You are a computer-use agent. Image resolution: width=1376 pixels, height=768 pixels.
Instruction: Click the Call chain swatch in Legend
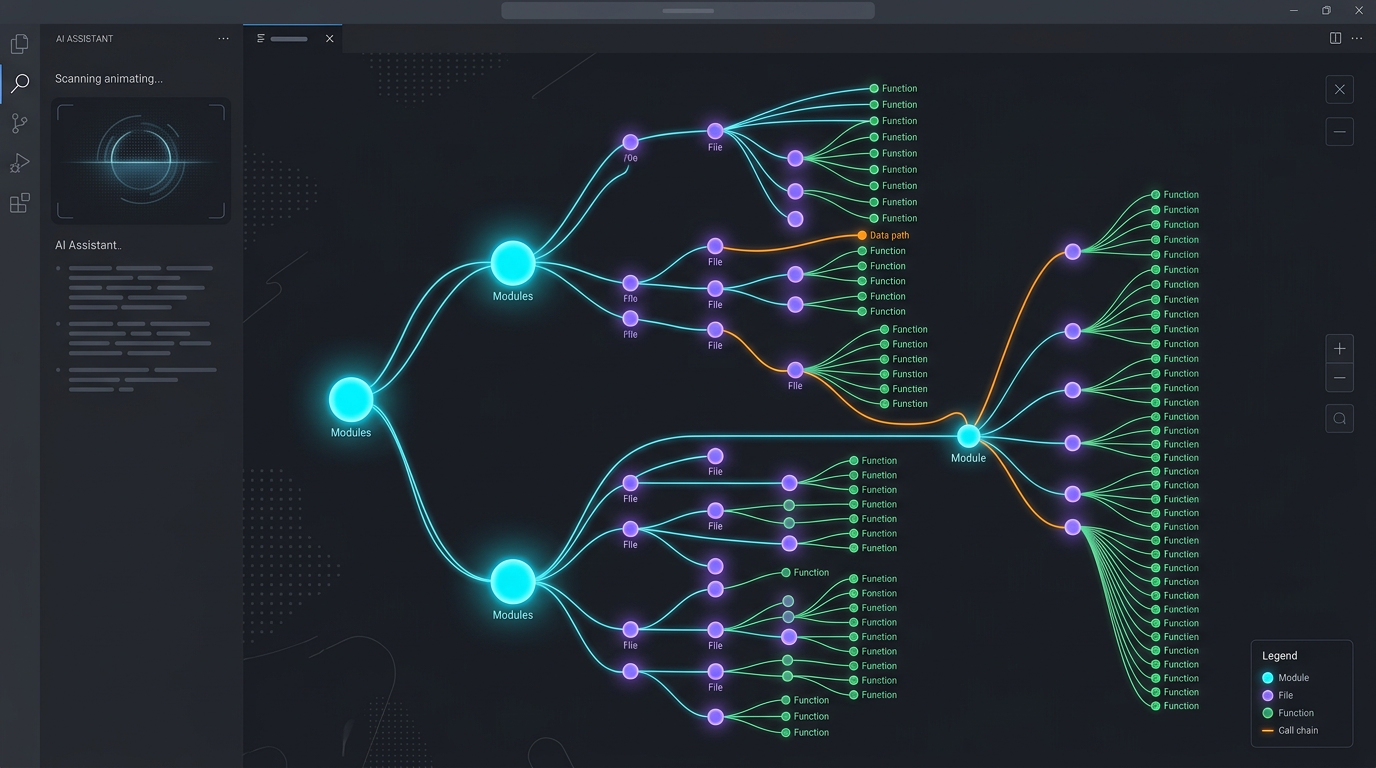point(1267,730)
